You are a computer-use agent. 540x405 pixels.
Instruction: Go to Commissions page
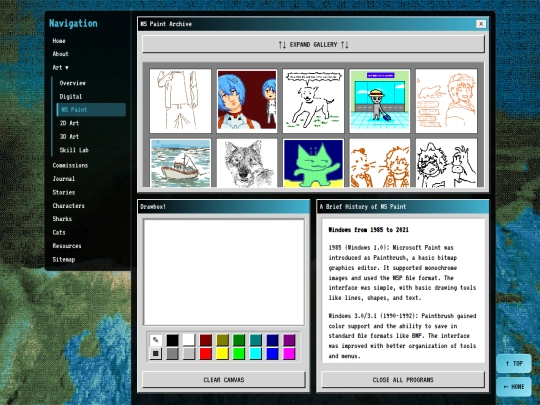[70, 165]
